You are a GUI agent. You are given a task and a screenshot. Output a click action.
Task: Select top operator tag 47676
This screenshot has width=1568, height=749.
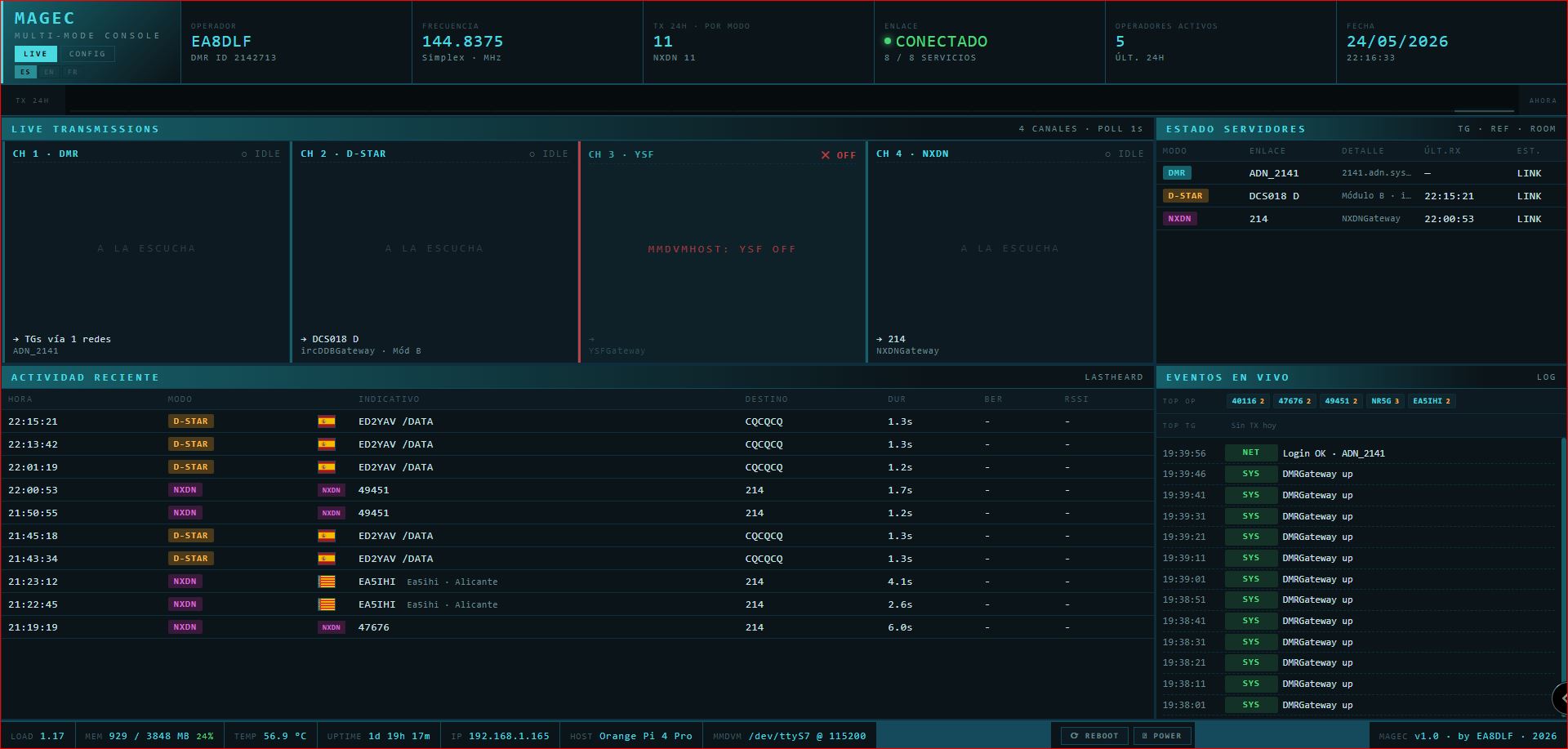coord(1294,401)
